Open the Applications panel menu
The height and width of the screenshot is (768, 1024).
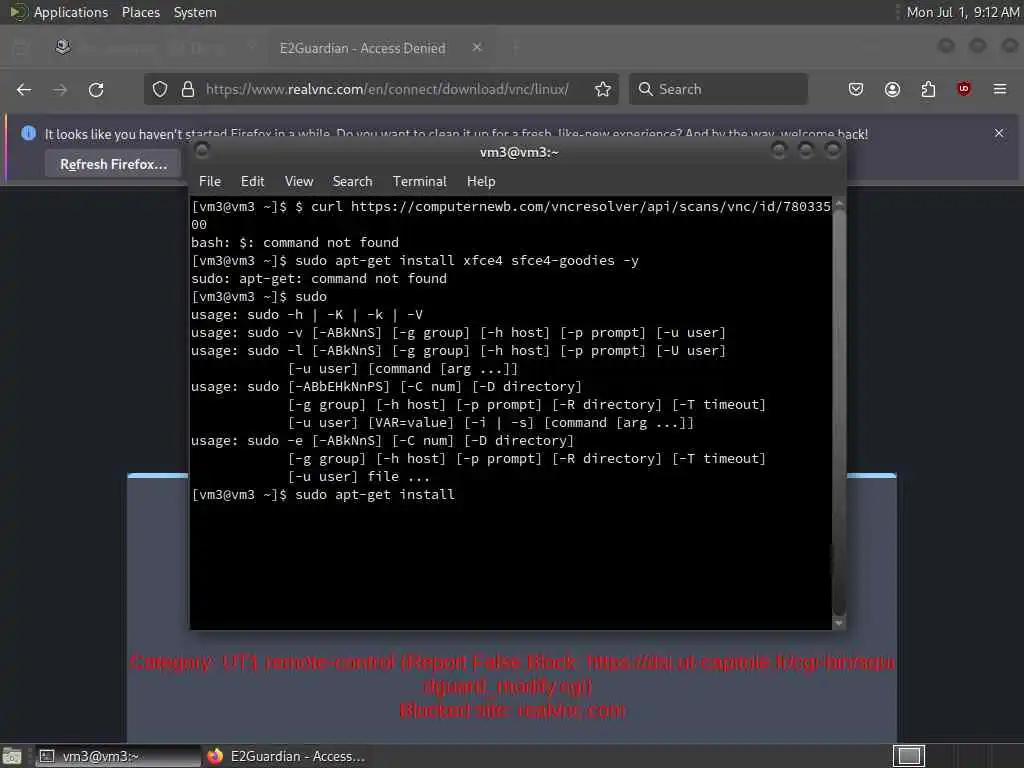pos(71,12)
